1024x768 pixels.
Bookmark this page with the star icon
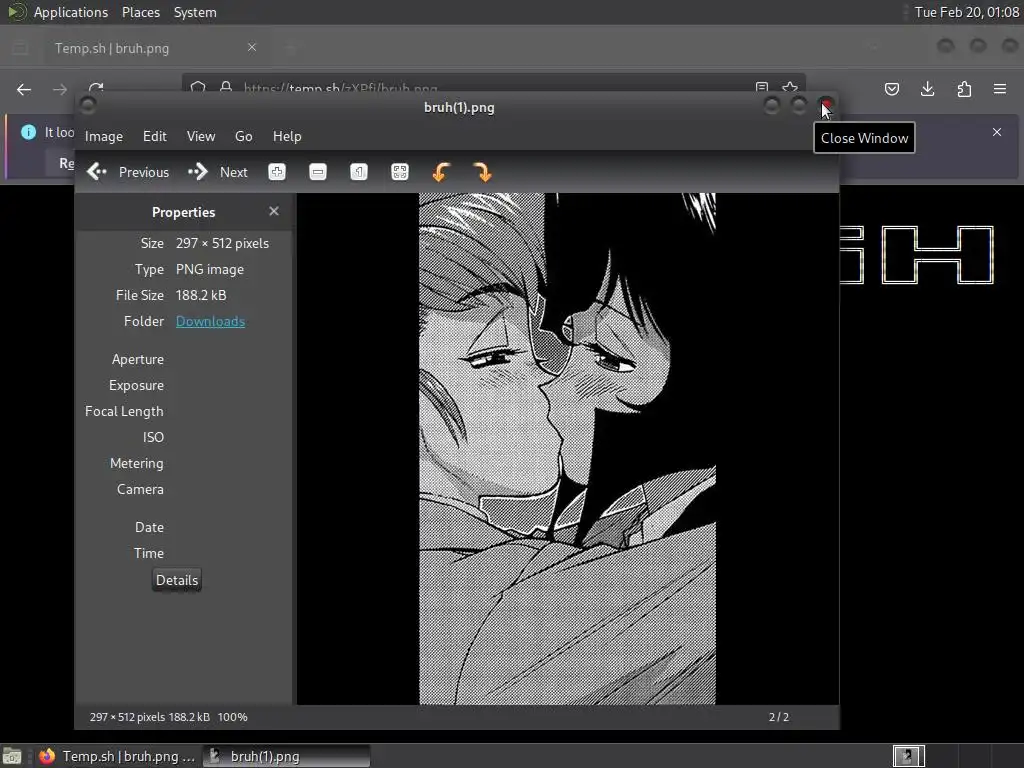click(x=790, y=88)
